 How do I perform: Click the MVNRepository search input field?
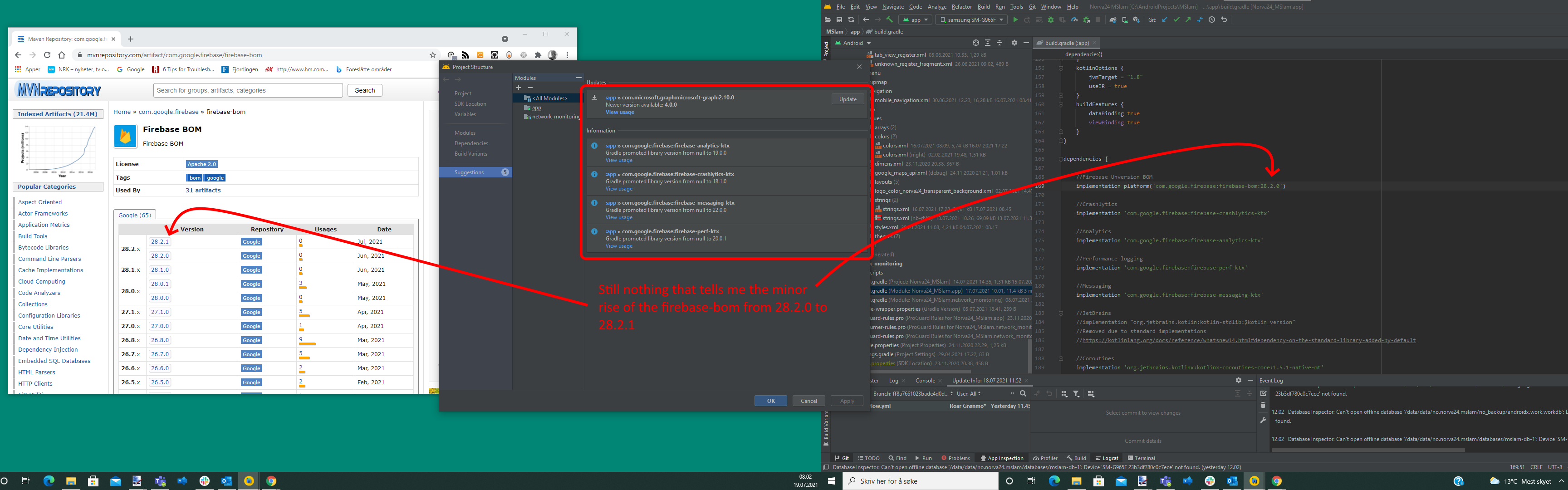tap(248, 90)
